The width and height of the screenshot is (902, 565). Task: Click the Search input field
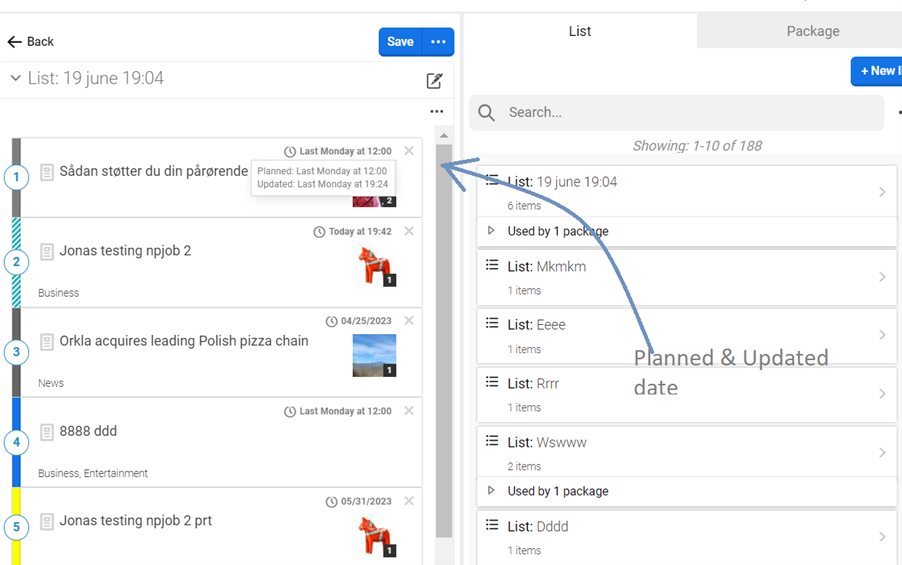pyautogui.click(x=690, y=113)
